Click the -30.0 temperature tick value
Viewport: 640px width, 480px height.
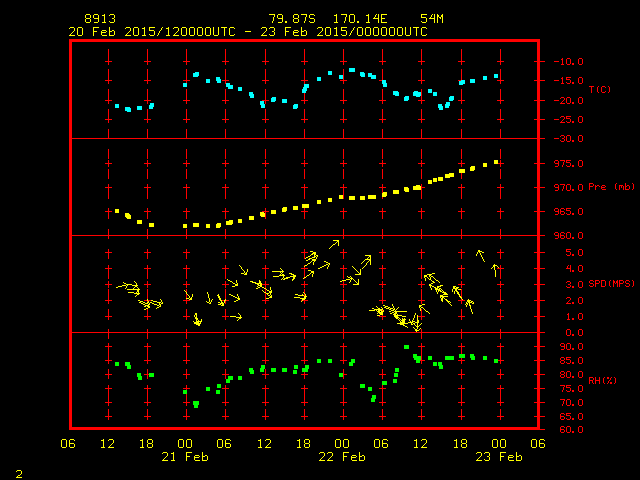[x=568, y=139]
